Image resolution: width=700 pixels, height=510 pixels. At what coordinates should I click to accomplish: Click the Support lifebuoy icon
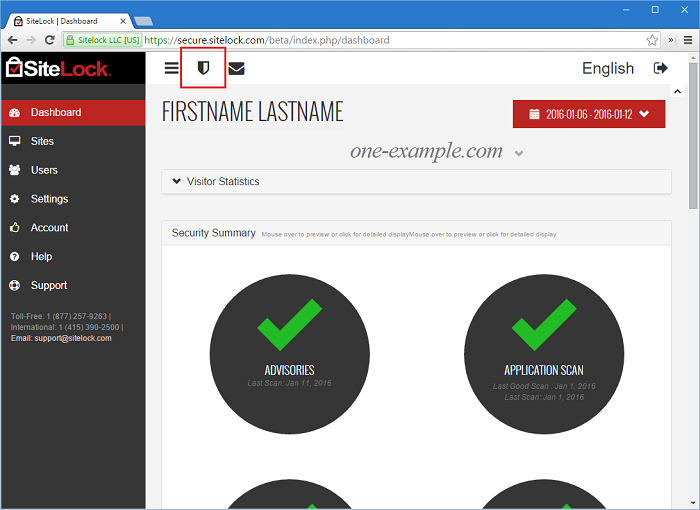tap(15, 285)
